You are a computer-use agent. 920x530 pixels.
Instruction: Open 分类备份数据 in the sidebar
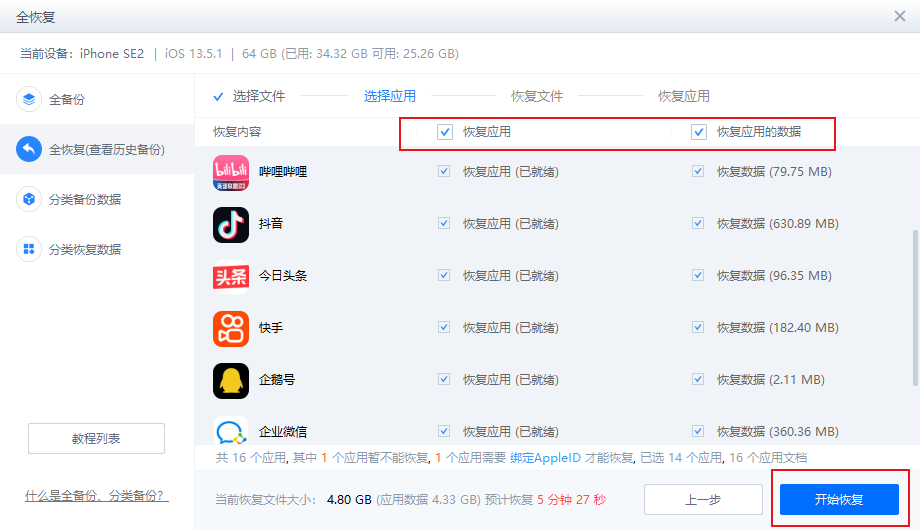point(84,199)
